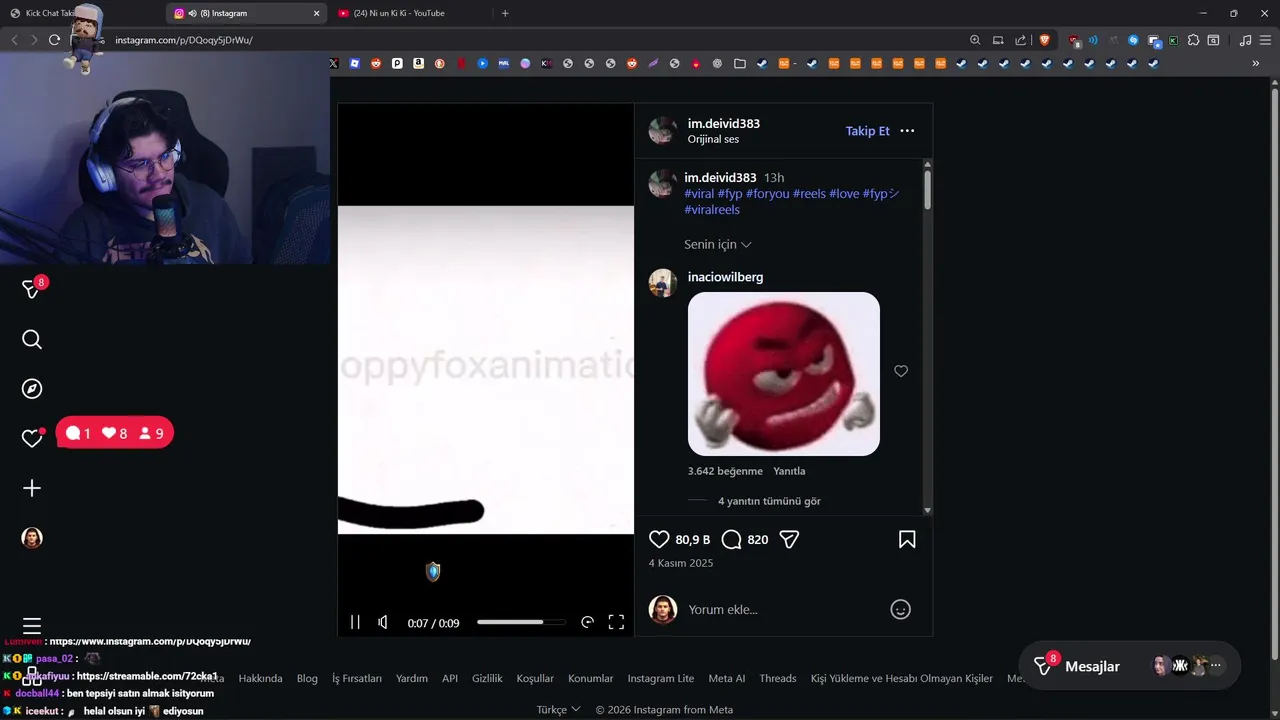Switch to the Ni un Ki Ki YouTube tab
The image size is (1280, 720).
click(x=399, y=13)
